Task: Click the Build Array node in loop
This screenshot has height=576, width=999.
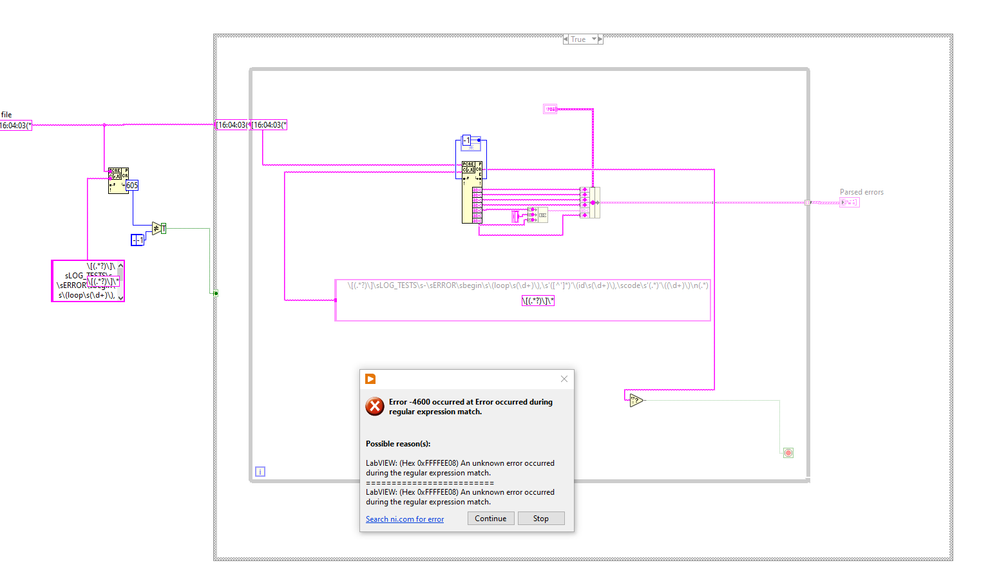Action: click(x=590, y=203)
